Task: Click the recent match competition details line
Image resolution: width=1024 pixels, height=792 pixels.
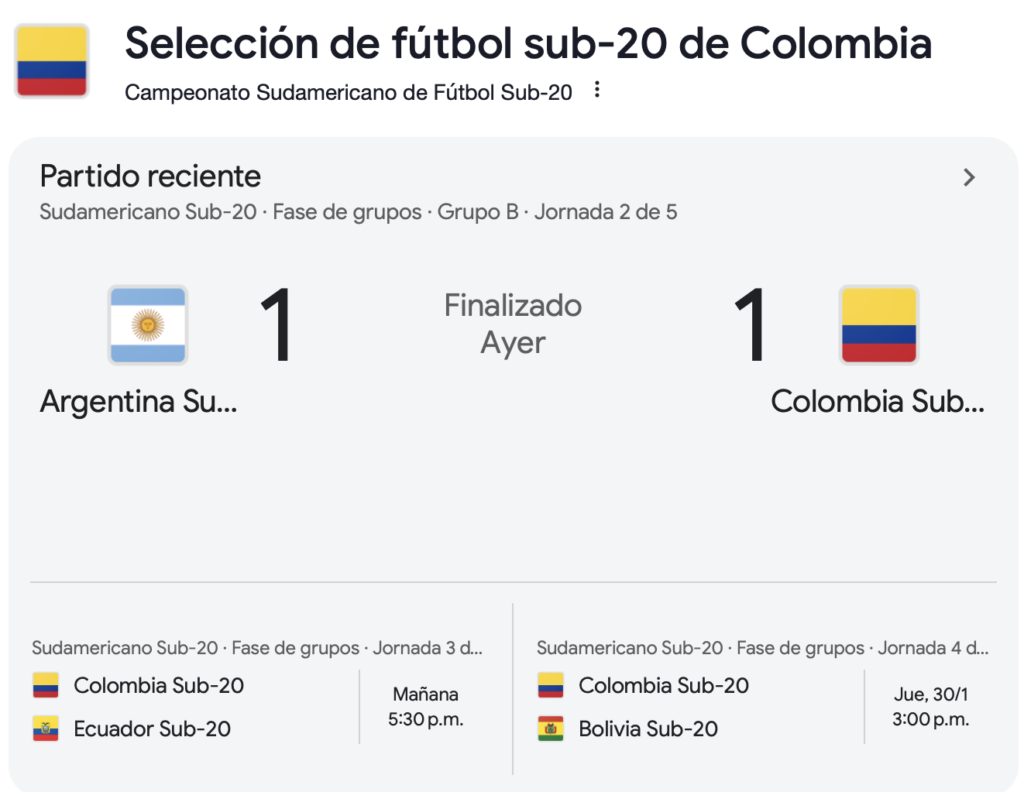Action: (359, 212)
